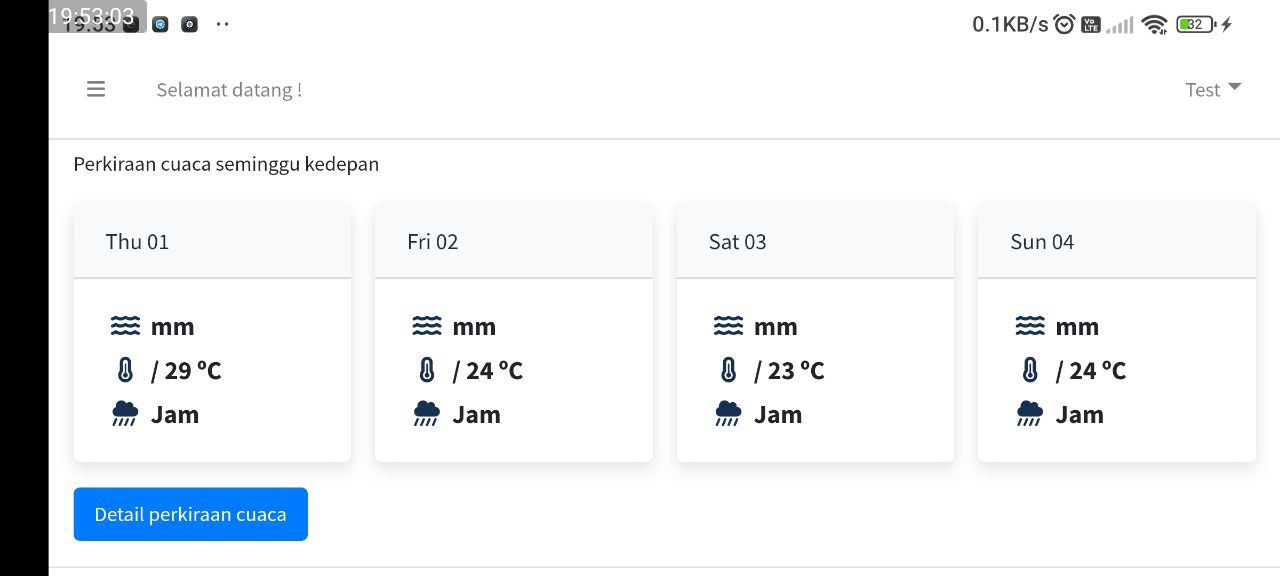Click the waves icon on Sun 04 card
This screenshot has height=576, width=1280.
coord(1030,326)
